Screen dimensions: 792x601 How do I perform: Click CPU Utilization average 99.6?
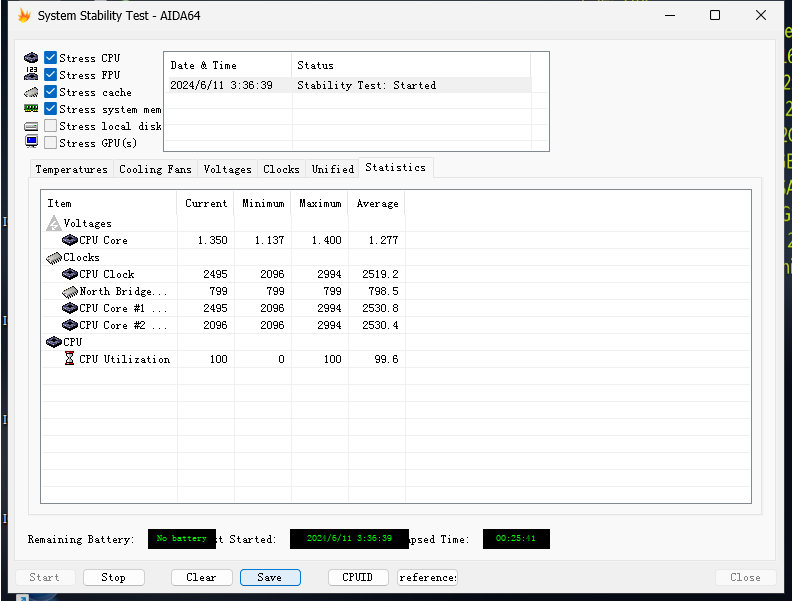[386, 359]
